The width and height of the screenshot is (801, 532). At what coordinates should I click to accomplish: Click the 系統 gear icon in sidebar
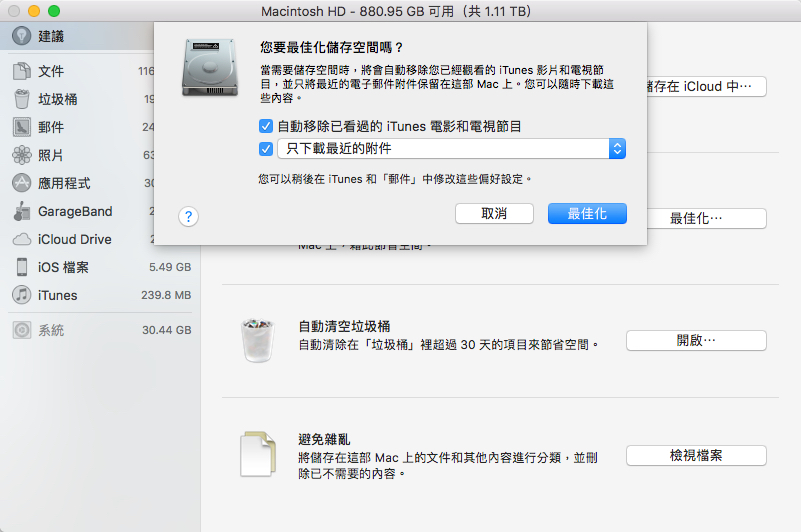[21, 330]
